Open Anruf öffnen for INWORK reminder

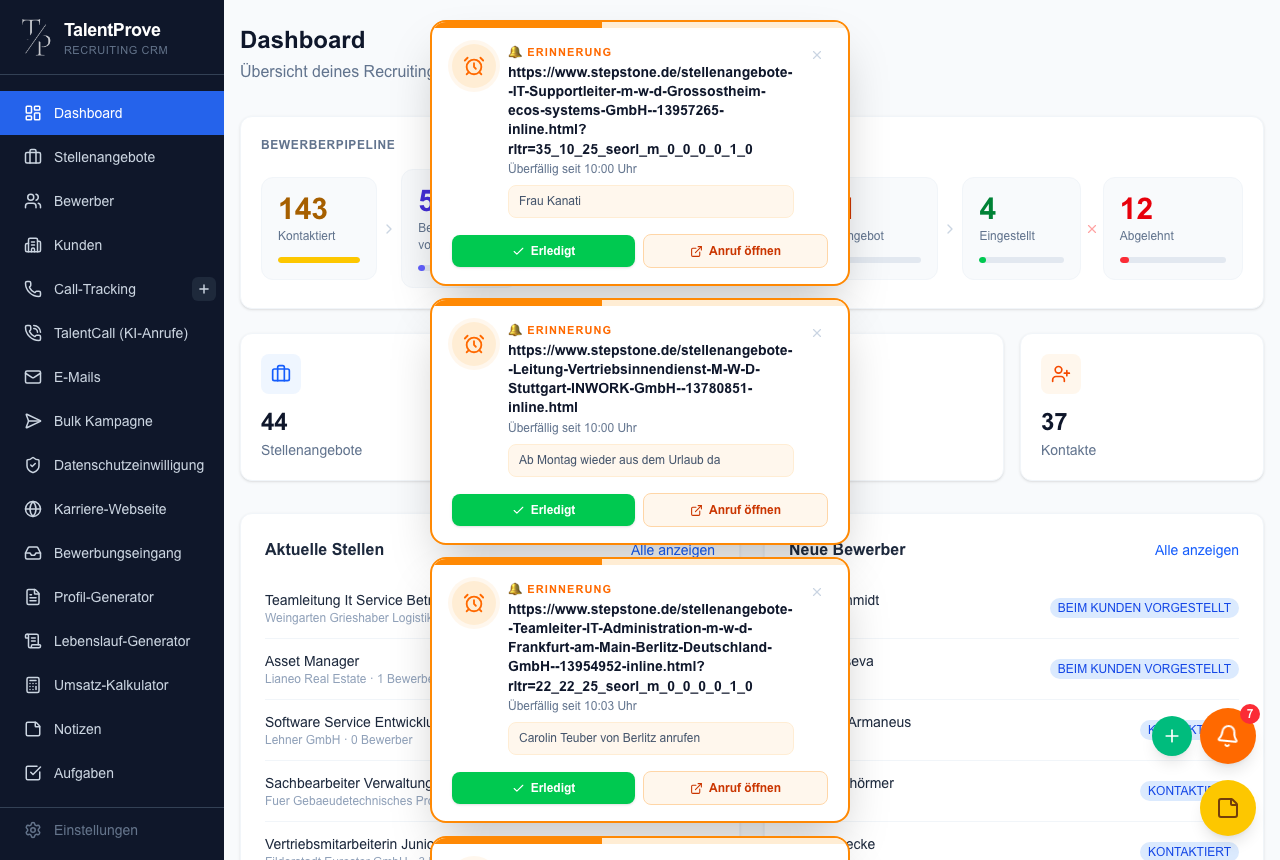pyautogui.click(x=735, y=510)
